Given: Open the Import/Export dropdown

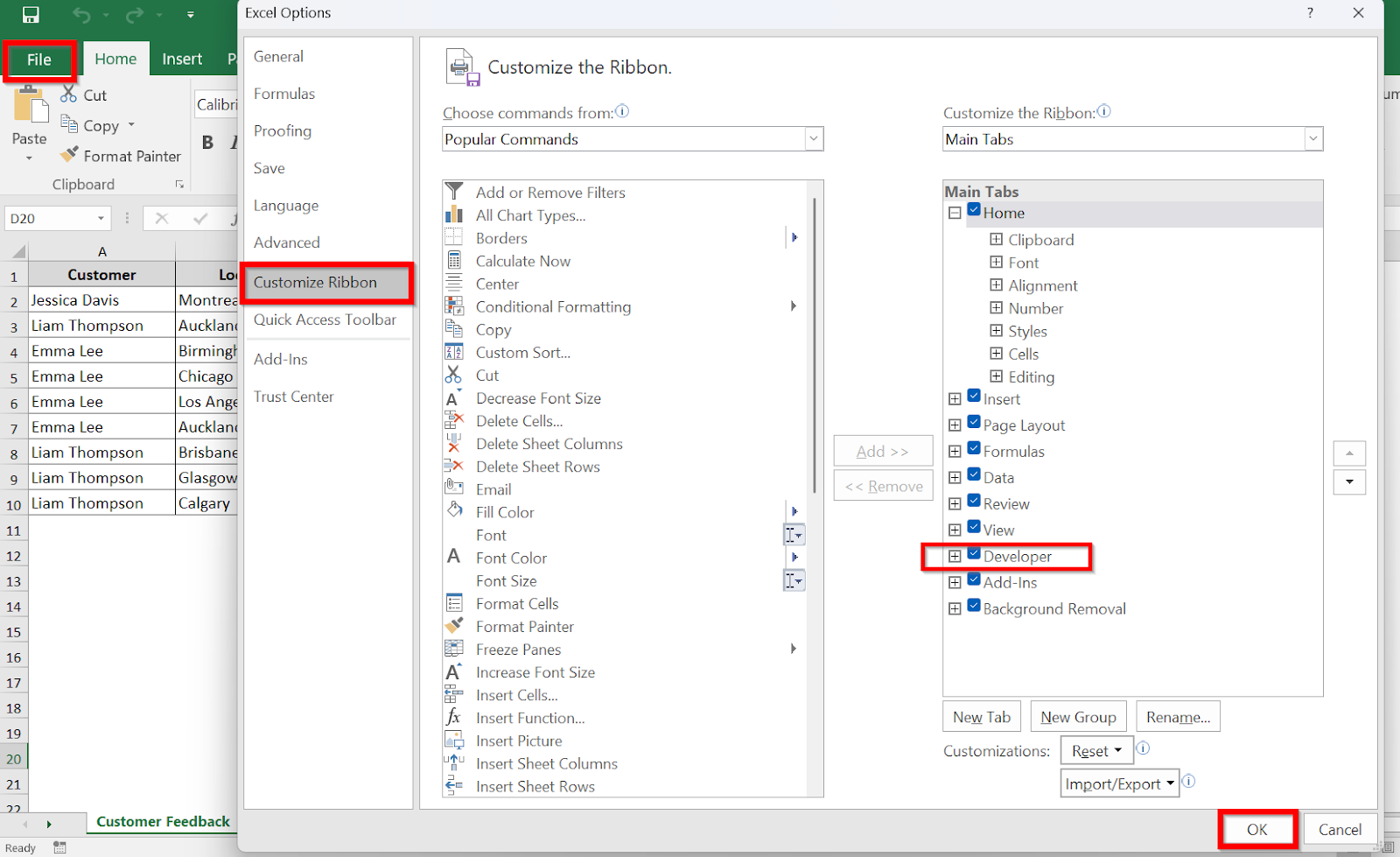Looking at the screenshot, I should (1120, 783).
